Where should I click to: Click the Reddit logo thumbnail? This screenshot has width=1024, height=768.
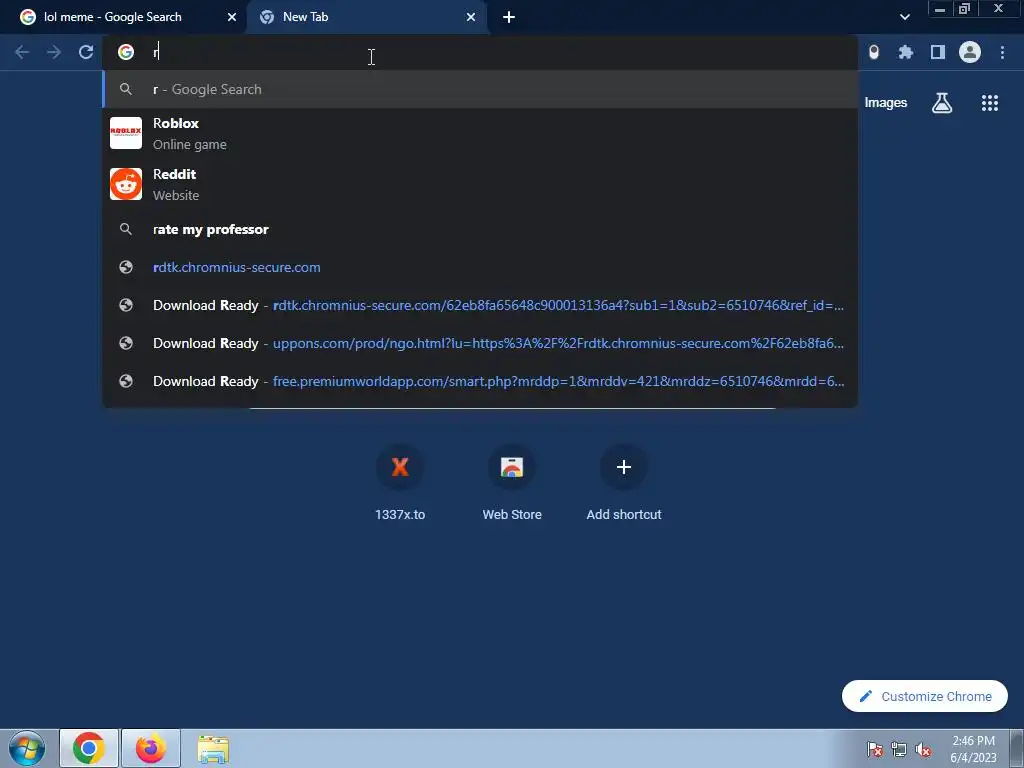pyautogui.click(x=126, y=184)
